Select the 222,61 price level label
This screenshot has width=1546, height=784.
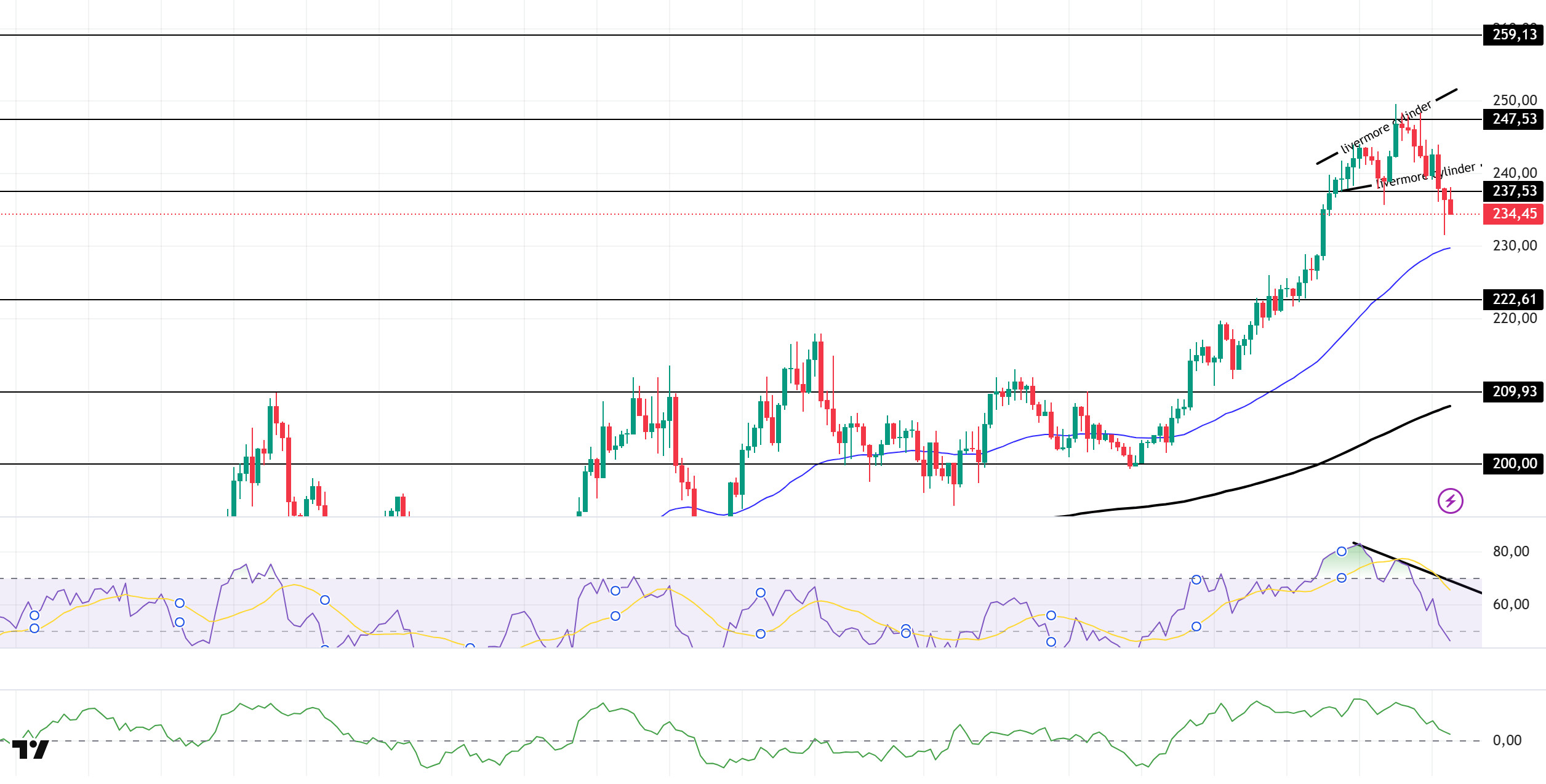coord(1514,300)
